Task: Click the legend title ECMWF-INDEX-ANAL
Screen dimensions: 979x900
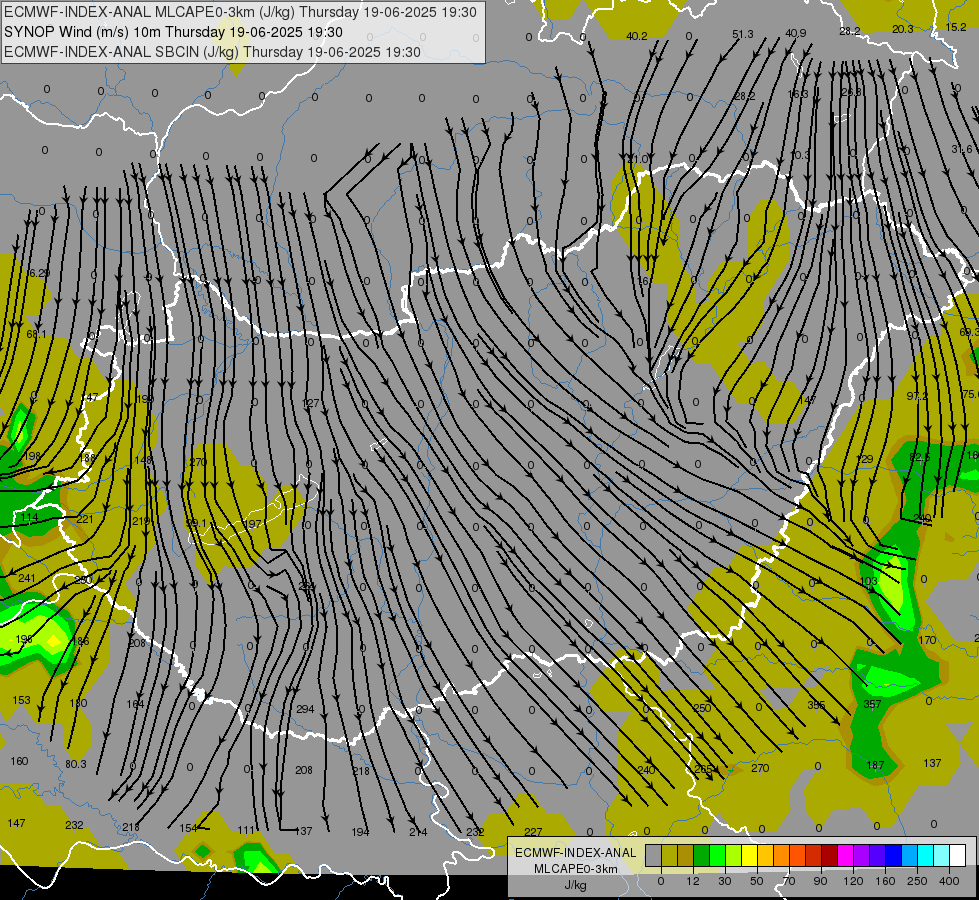Action: (x=576, y=853)
